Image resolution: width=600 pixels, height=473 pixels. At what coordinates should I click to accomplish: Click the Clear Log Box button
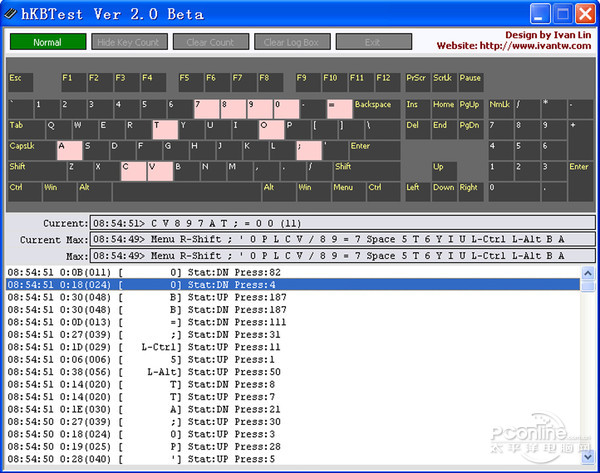pos(291,42)
